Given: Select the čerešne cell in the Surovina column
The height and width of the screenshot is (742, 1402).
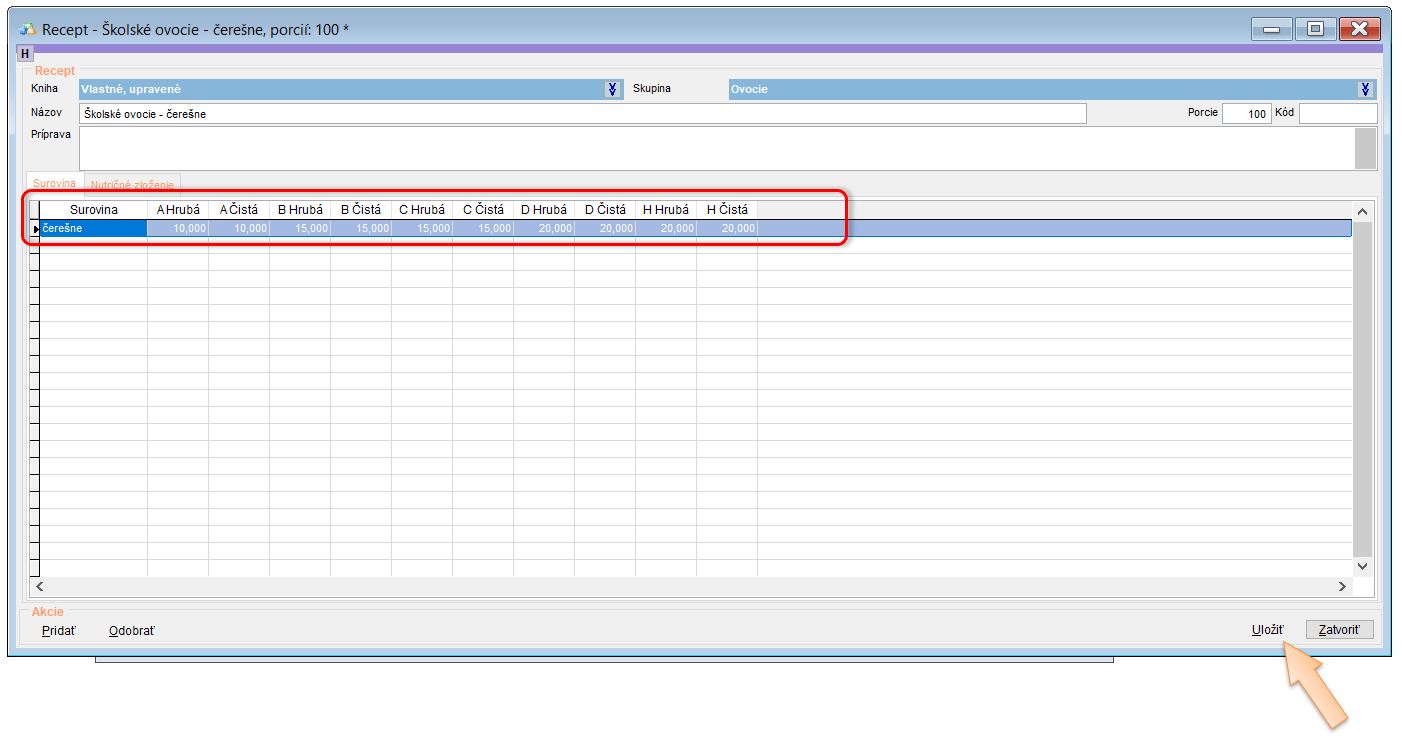Looking at the screenshot, I should coord(93,229).
